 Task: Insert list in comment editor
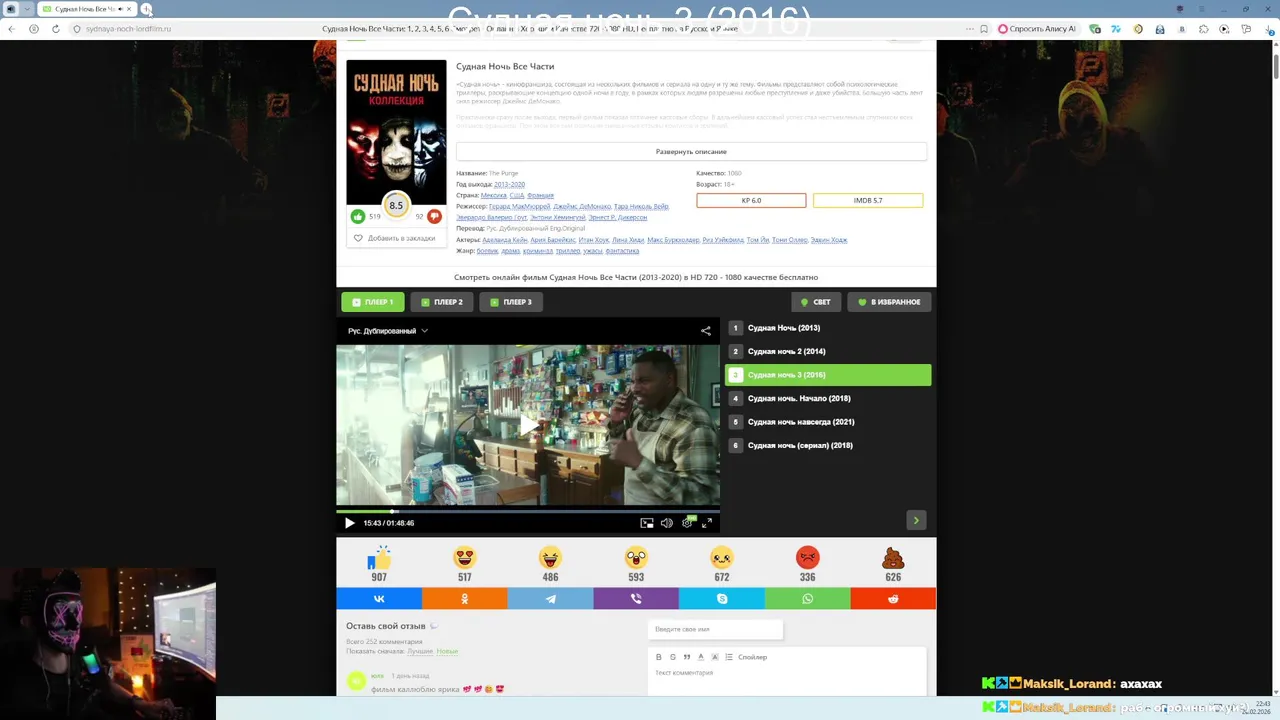[729, 657]
